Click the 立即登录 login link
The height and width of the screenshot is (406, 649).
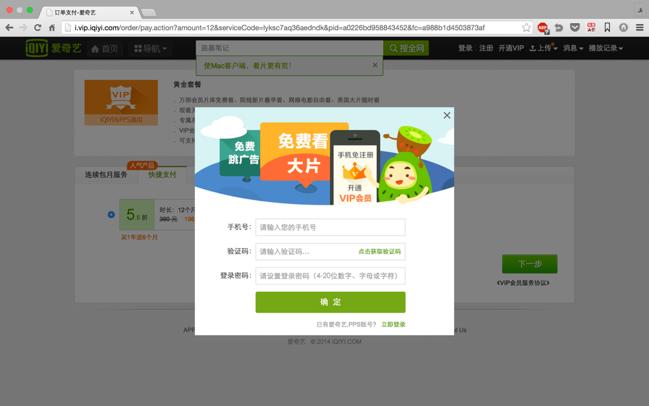pos(393,324)
